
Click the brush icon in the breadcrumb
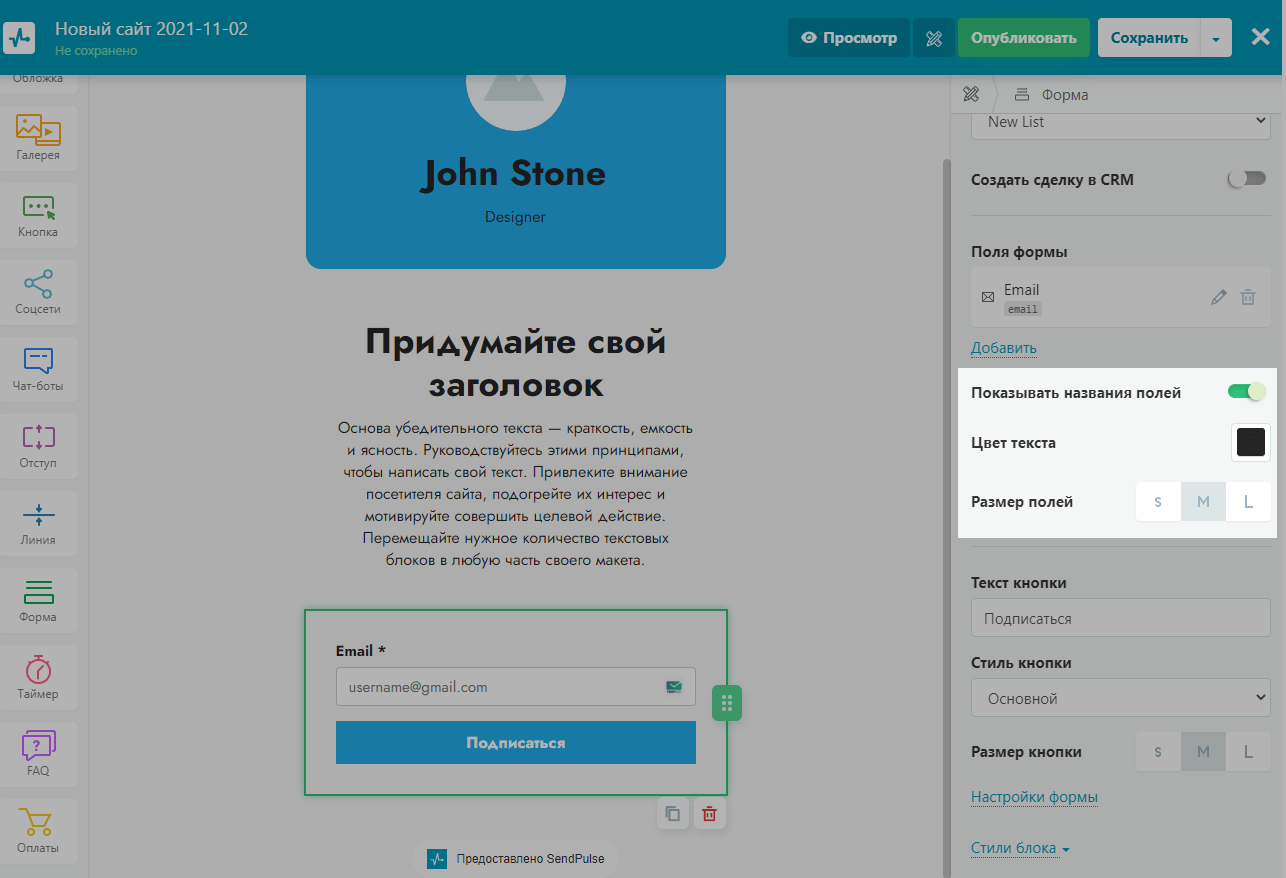[x=970, y=95]
